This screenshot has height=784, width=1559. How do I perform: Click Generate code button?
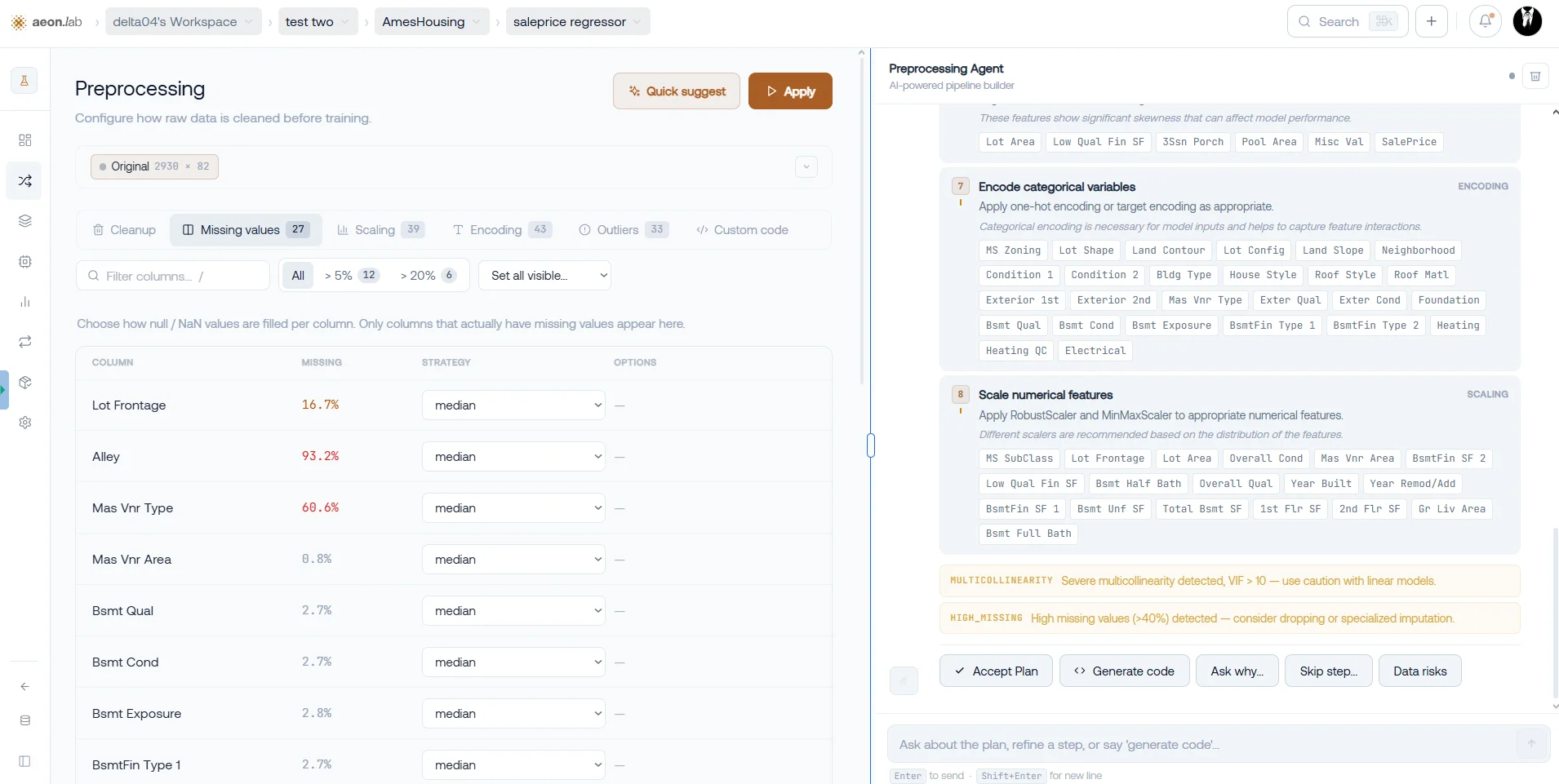(1124, 671)
